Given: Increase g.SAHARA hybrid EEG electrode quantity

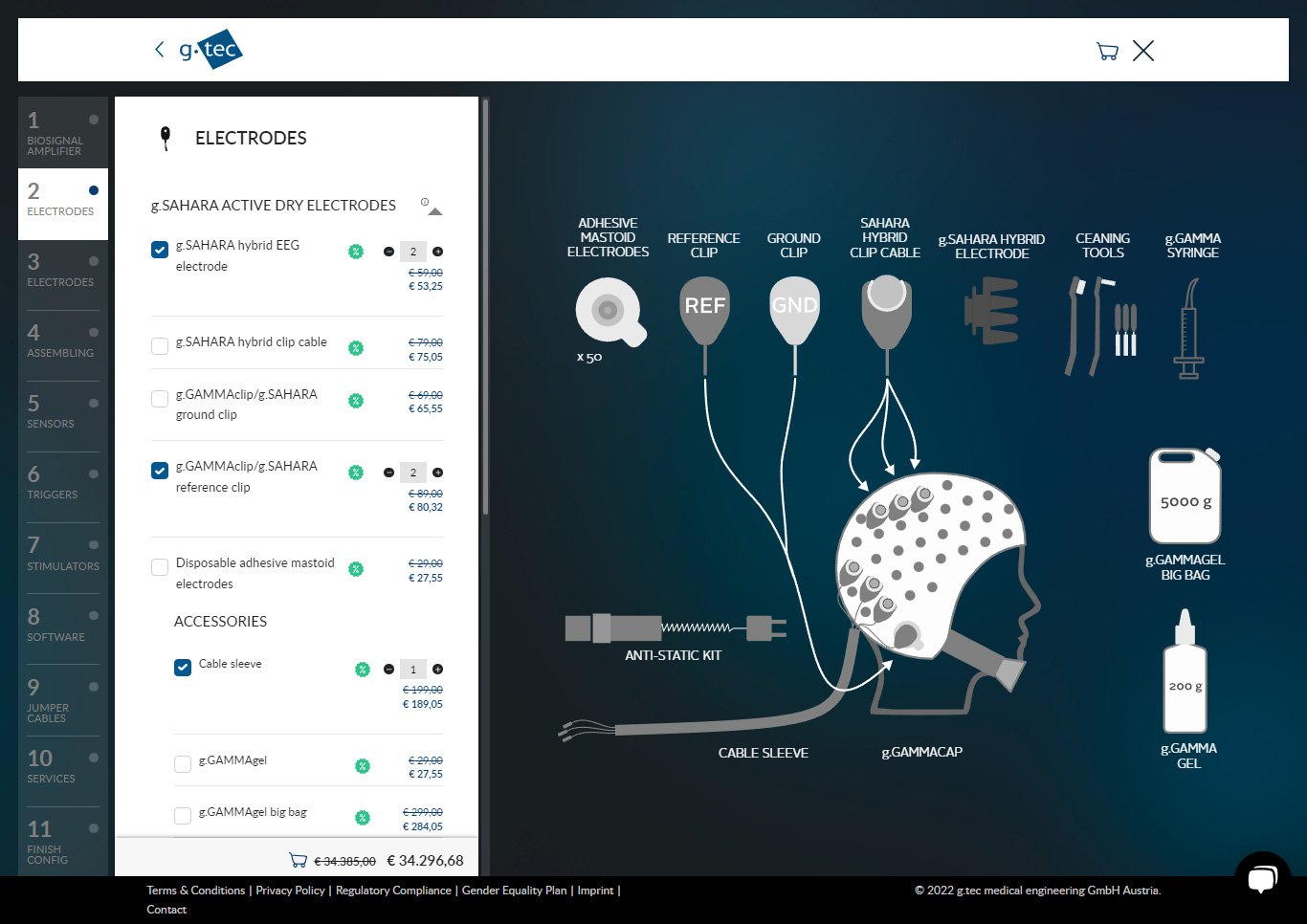Looking at the screenshot, I should (437, 252).
